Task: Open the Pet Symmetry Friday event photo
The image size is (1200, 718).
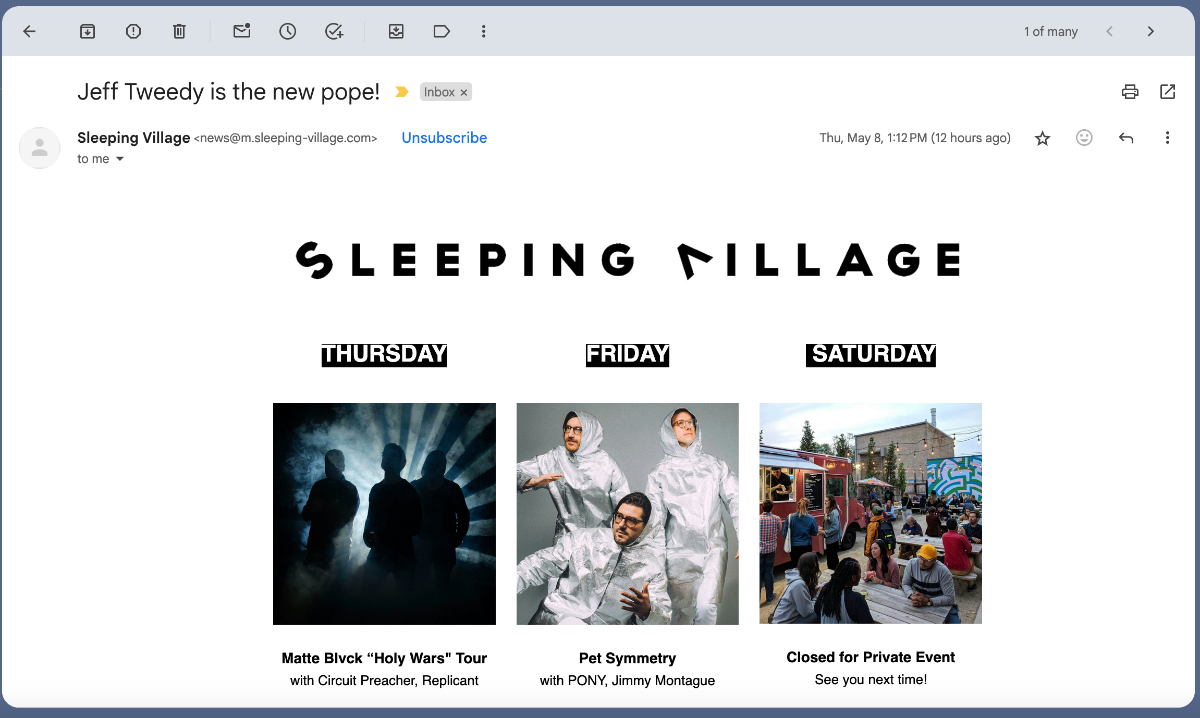Action: 628,514
